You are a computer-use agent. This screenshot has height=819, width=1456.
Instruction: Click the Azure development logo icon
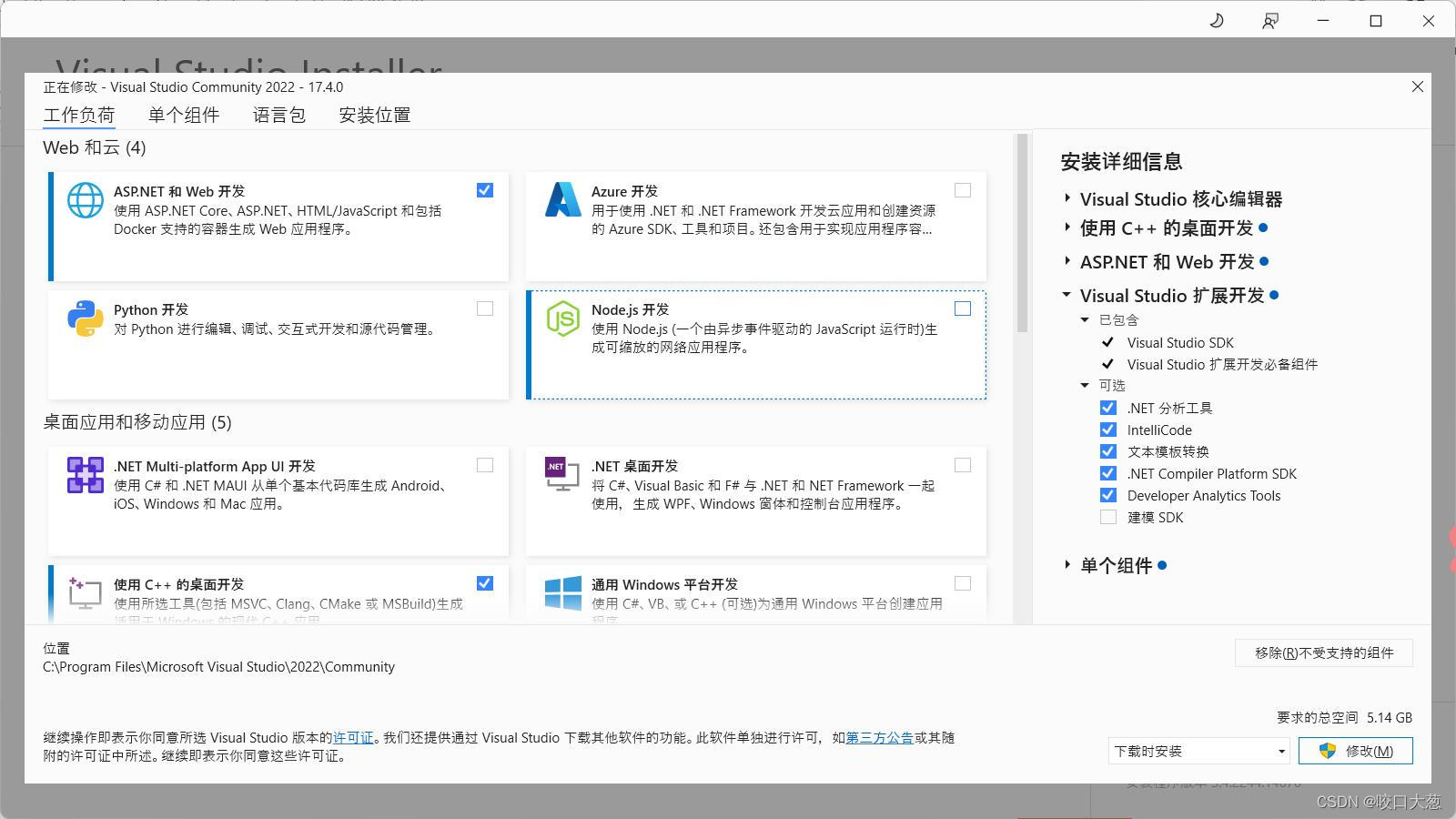pos(562,200)
